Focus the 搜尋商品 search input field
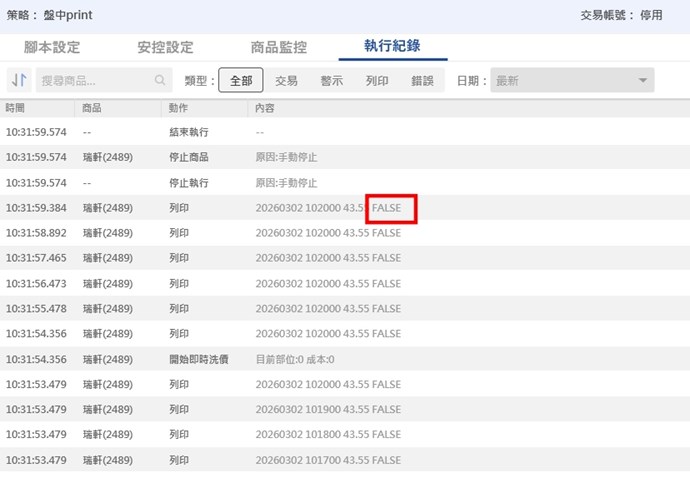The height and width of the screenshot is (478, 690). coord(94,81)
